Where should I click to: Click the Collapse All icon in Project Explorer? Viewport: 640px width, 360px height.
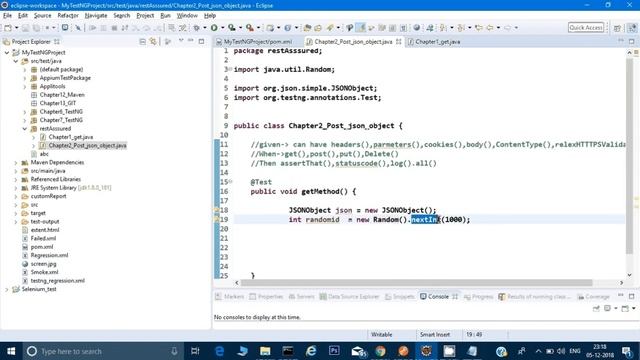pyautogui.click(x=142, y=41)
